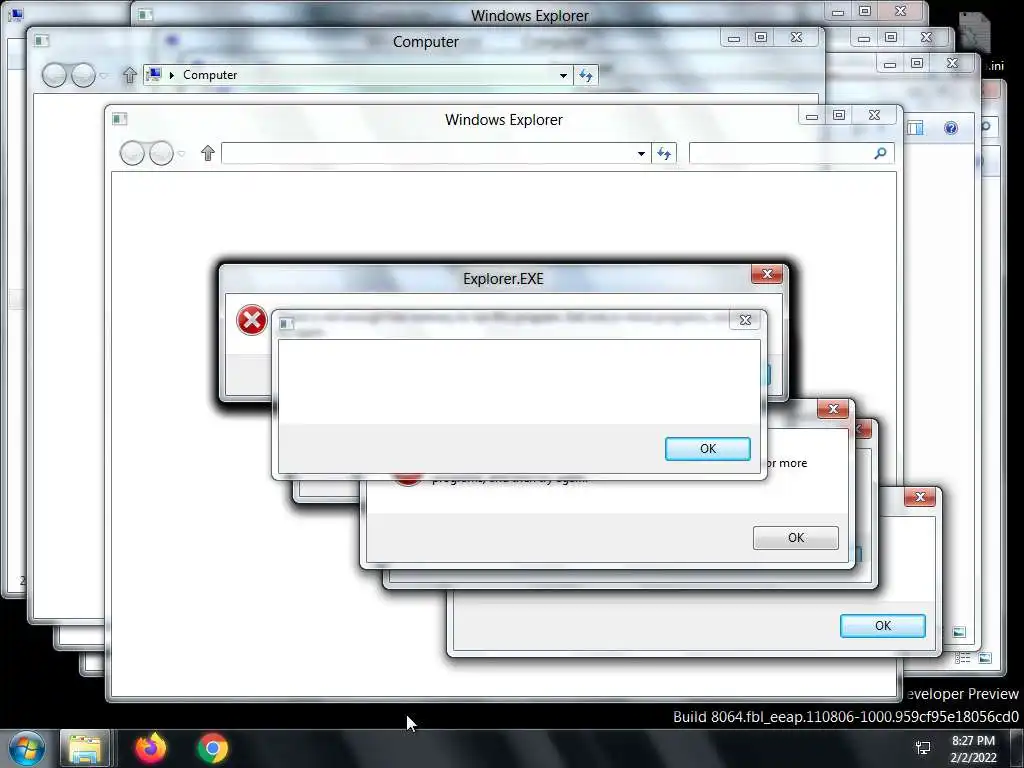
Task: Open Help with the blue question mark icon
Action: click(x=952, y=128)
